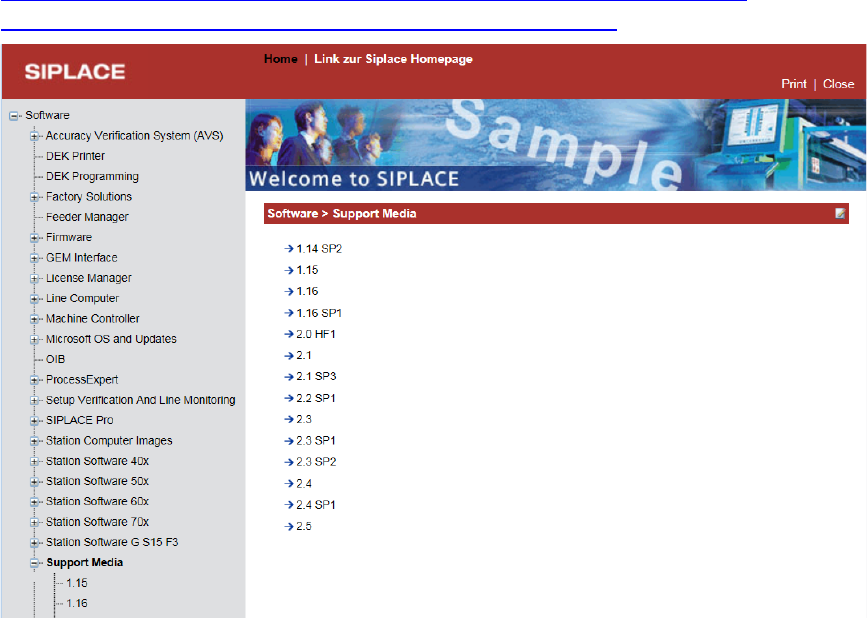Open the 2.3 SP1 link
The height and width of the screenshot is (618, 867).
tap(316, 441)
